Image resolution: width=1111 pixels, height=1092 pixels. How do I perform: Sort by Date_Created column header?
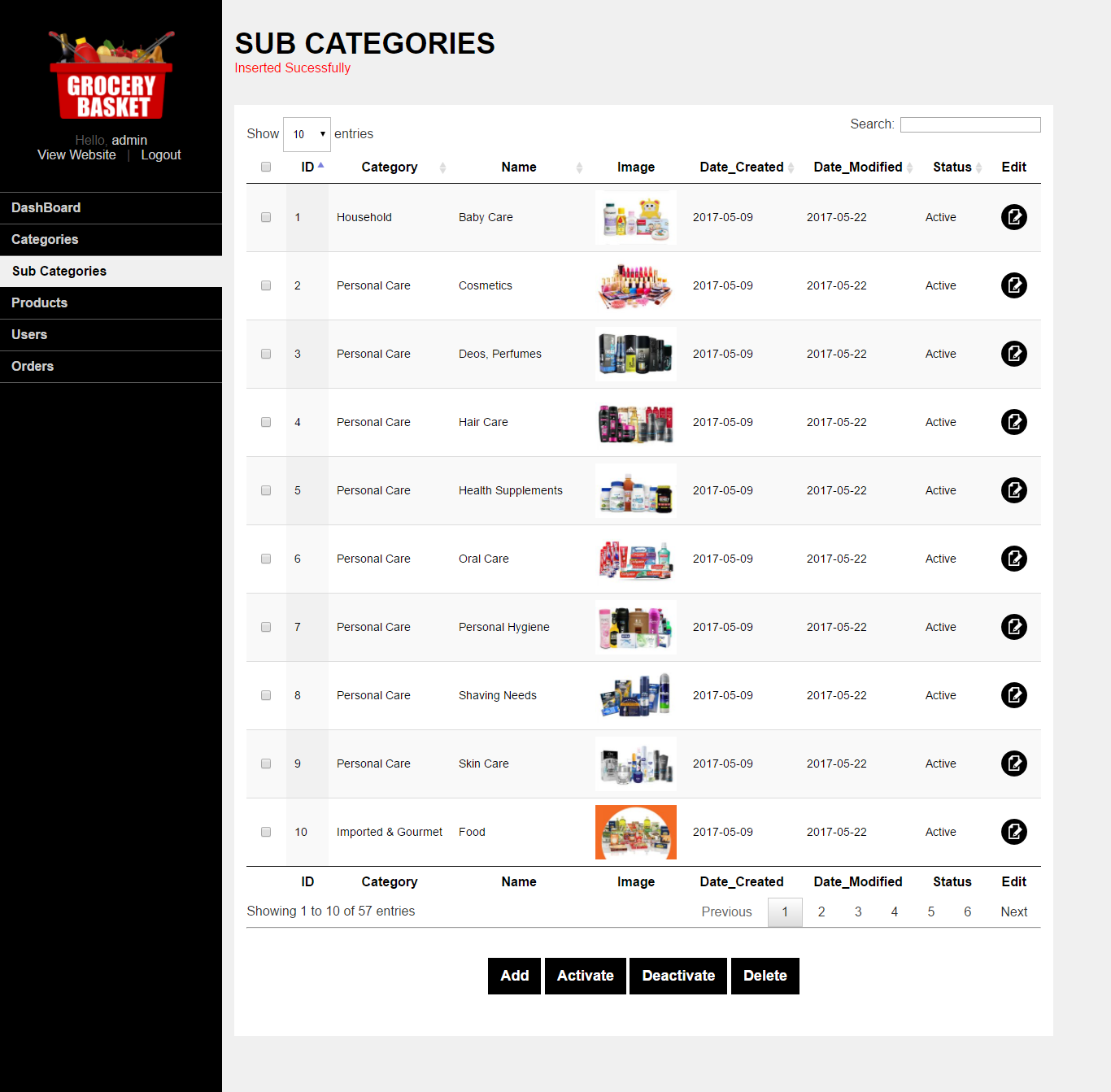point(741,167)
